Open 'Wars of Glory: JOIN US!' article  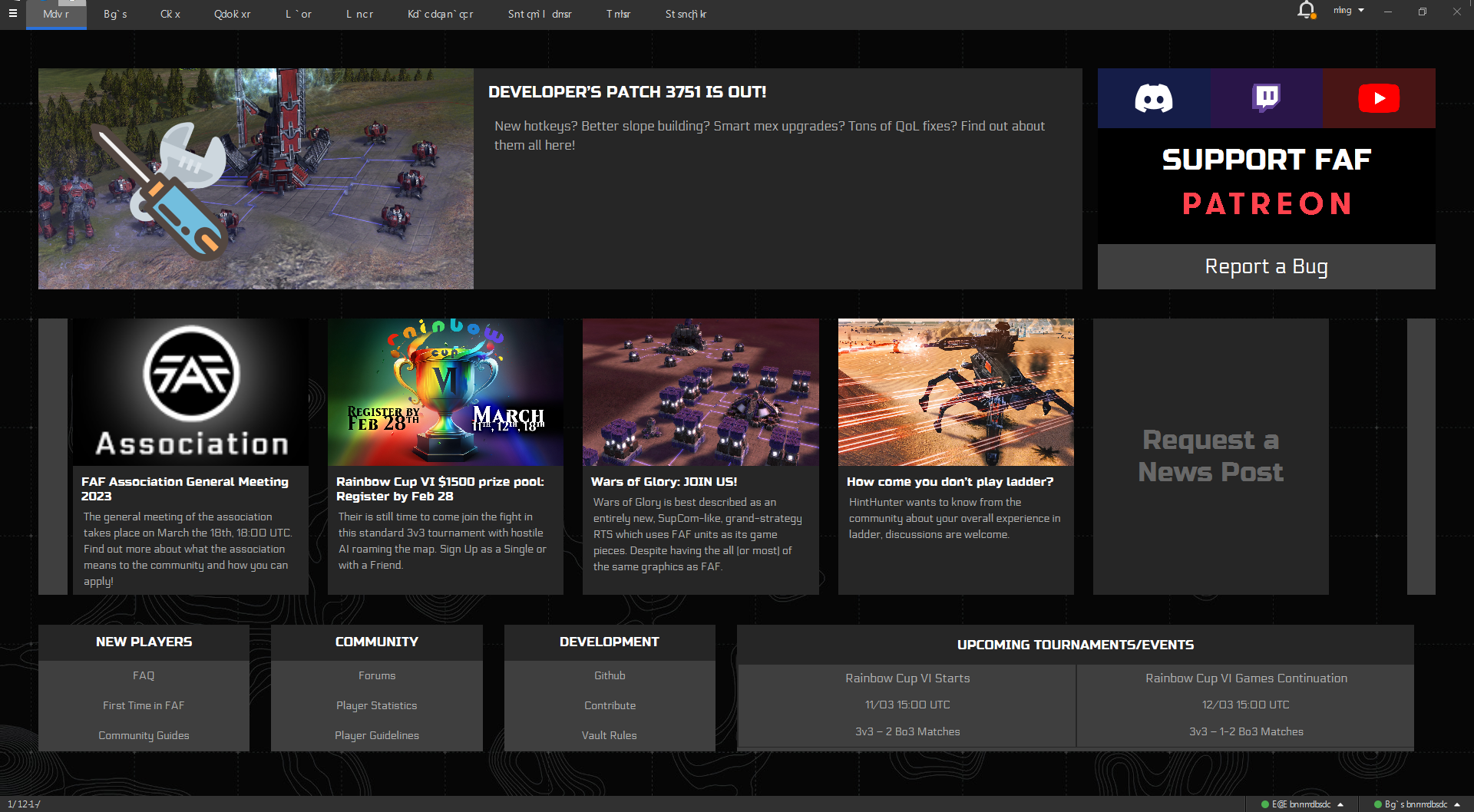click(664, 482)
